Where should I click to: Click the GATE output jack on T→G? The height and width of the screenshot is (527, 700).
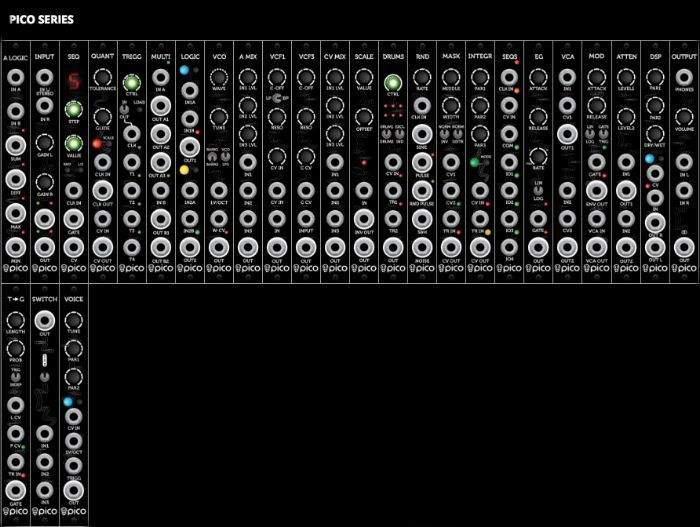click(15, 489)
